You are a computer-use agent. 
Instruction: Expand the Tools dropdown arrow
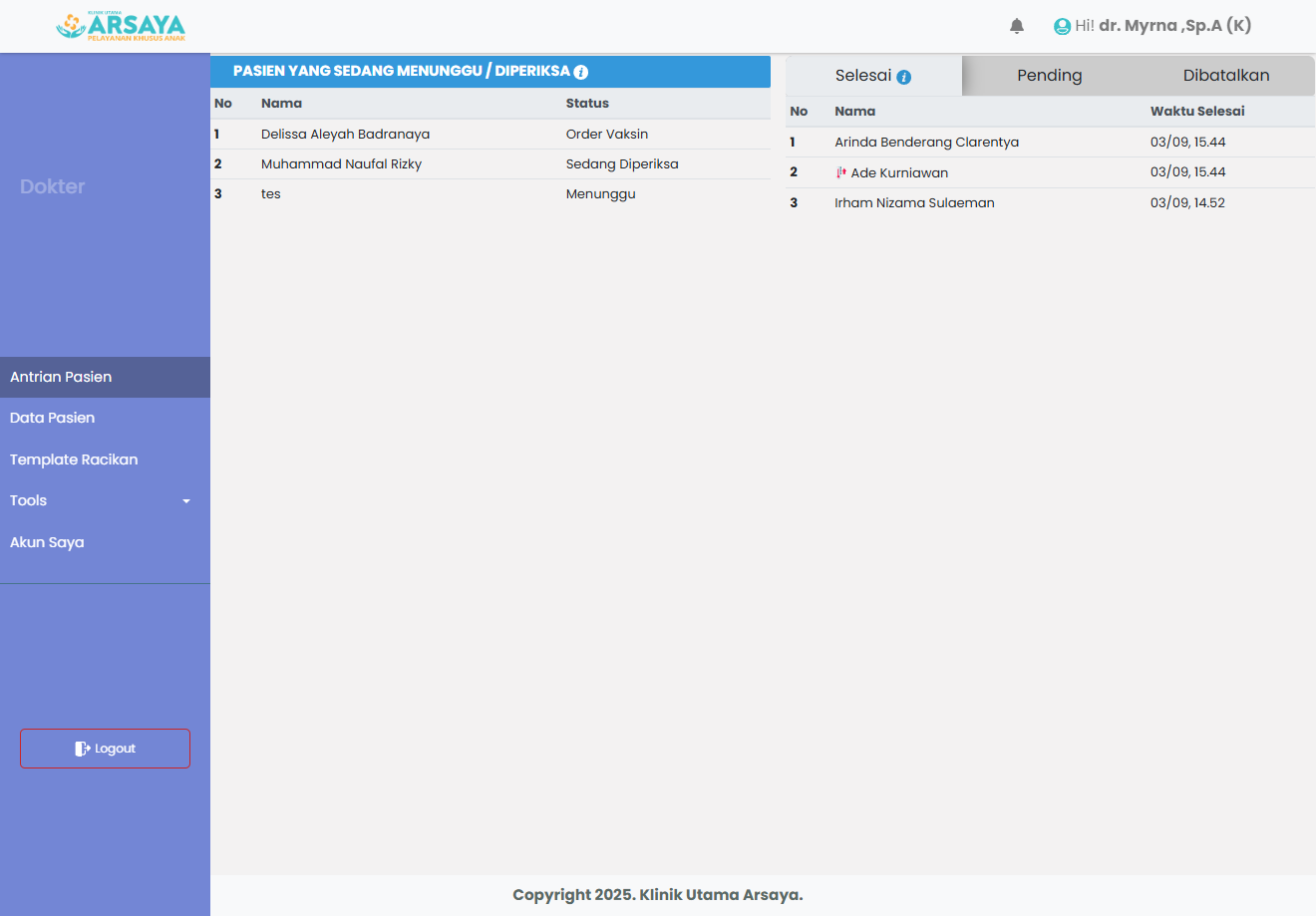click(186, 501)
